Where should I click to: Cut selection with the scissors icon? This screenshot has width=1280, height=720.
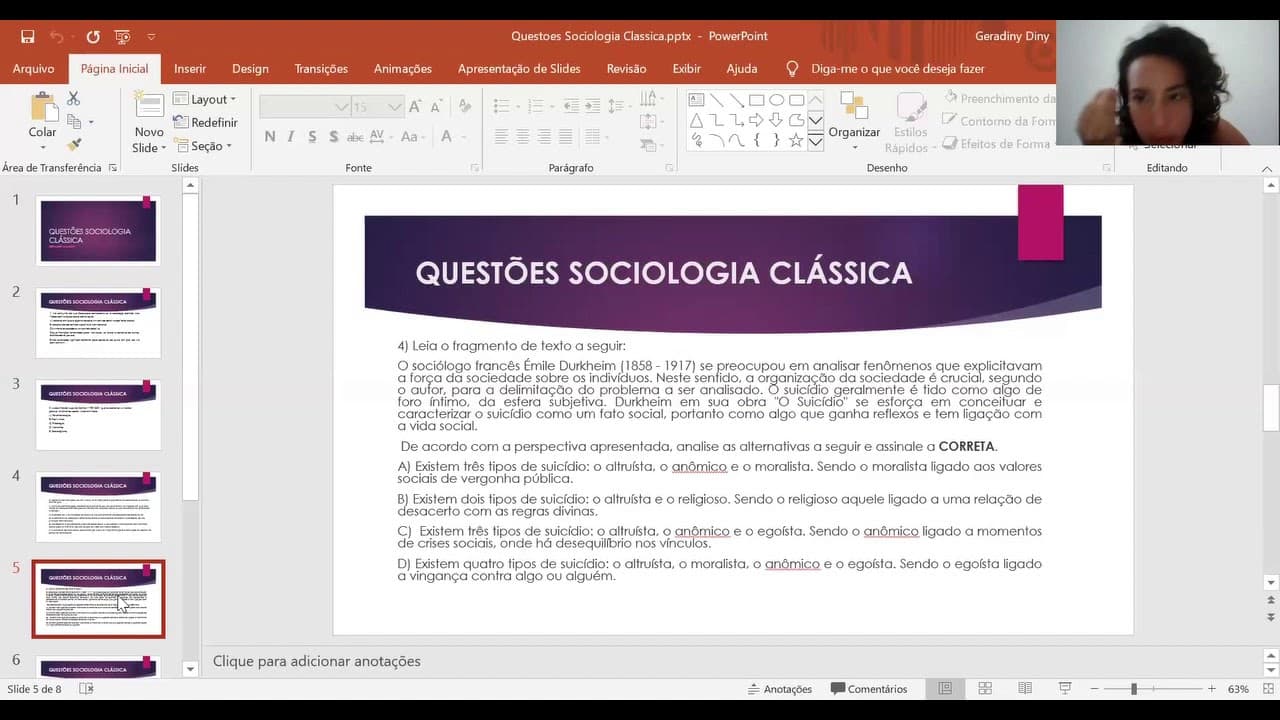73,98
